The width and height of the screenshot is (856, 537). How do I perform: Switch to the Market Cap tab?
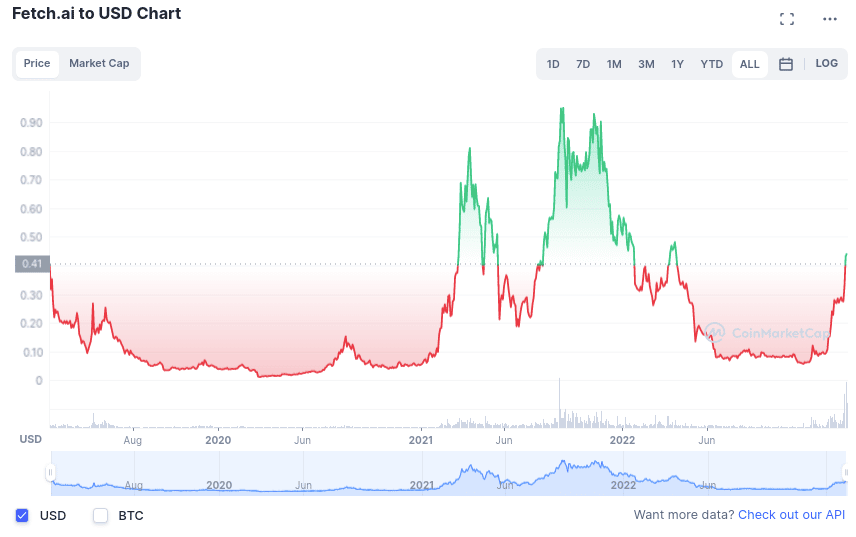[99, 63]
